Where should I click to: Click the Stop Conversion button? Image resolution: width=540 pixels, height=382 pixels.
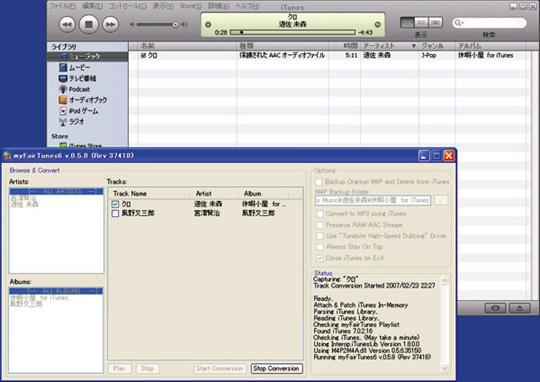pyautogui.click(x=277, y=369)
